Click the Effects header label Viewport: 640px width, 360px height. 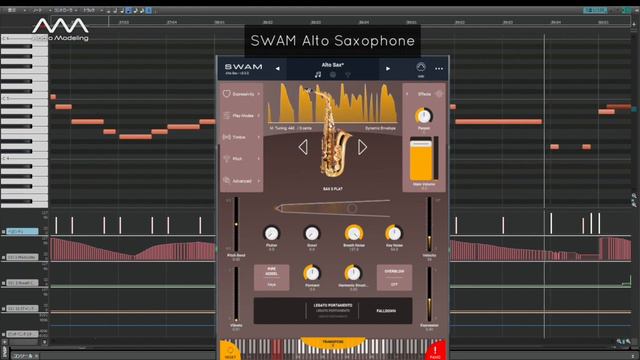pyautogui.click(x=424, y=94)
